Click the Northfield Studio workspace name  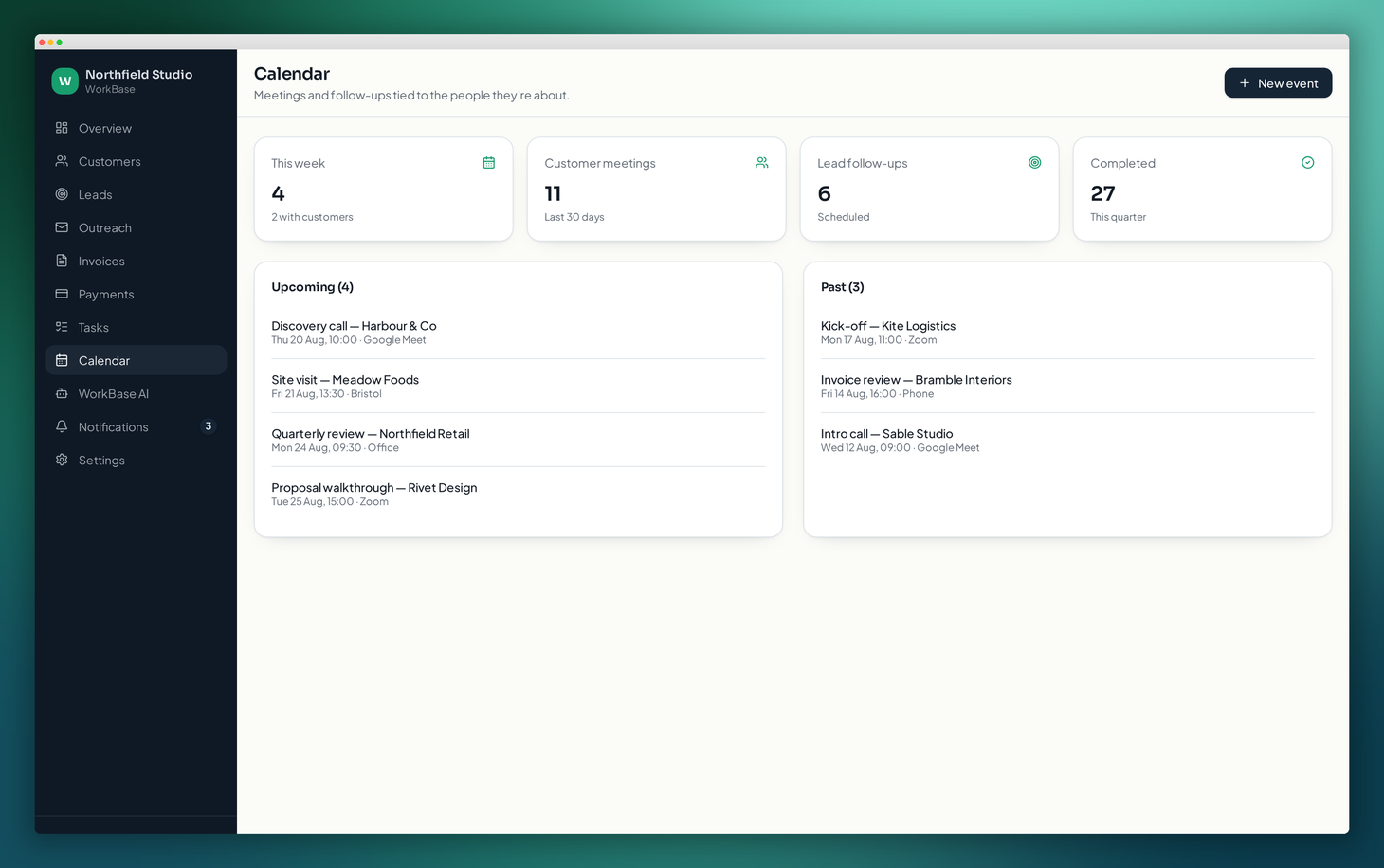[x=138, y=74]
